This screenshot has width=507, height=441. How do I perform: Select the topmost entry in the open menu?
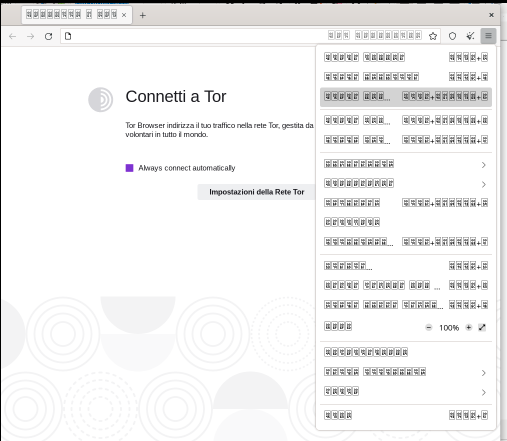(x=406, y=58)
